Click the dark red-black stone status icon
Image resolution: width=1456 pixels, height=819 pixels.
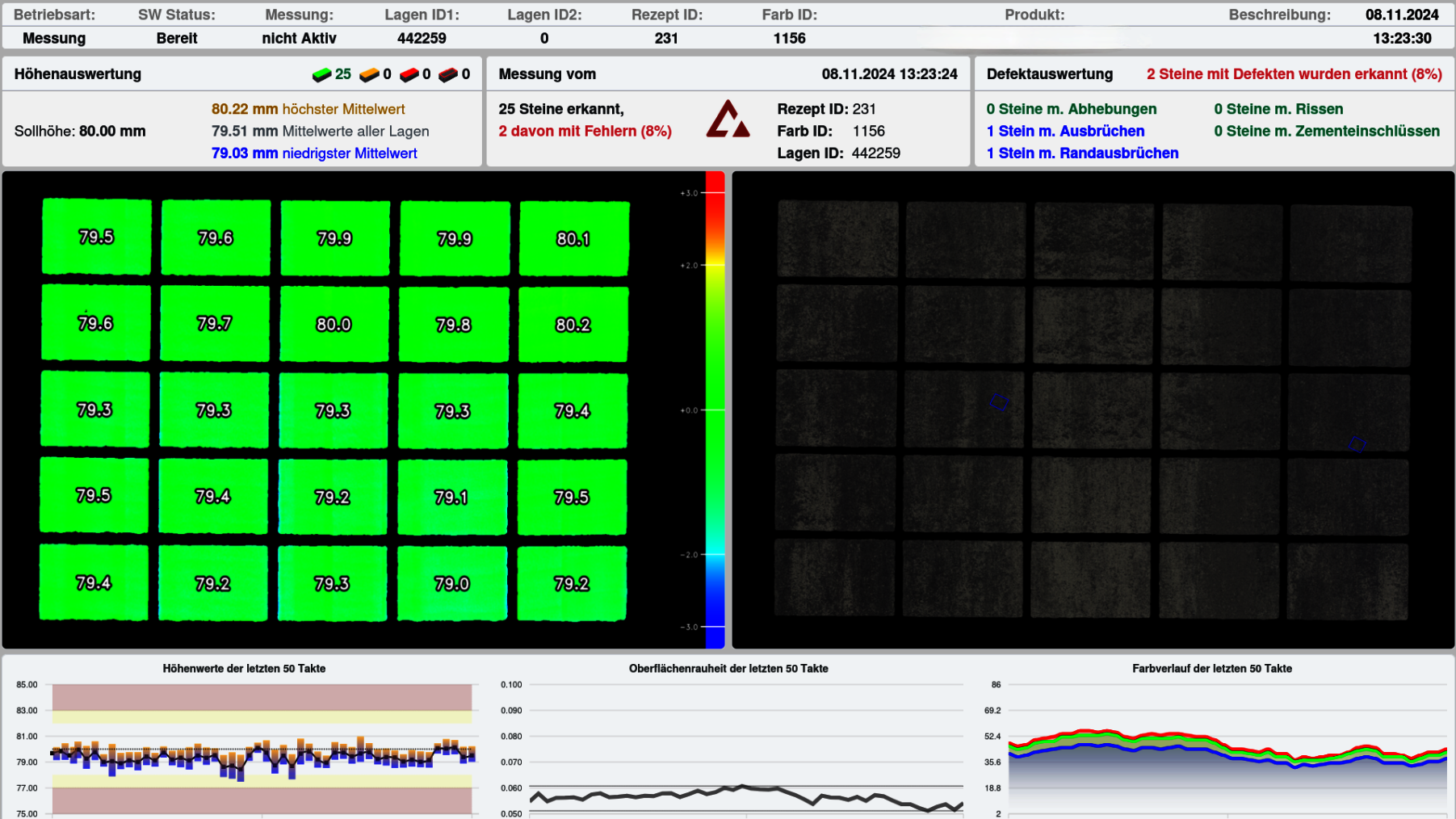click(x=448, y=74)
